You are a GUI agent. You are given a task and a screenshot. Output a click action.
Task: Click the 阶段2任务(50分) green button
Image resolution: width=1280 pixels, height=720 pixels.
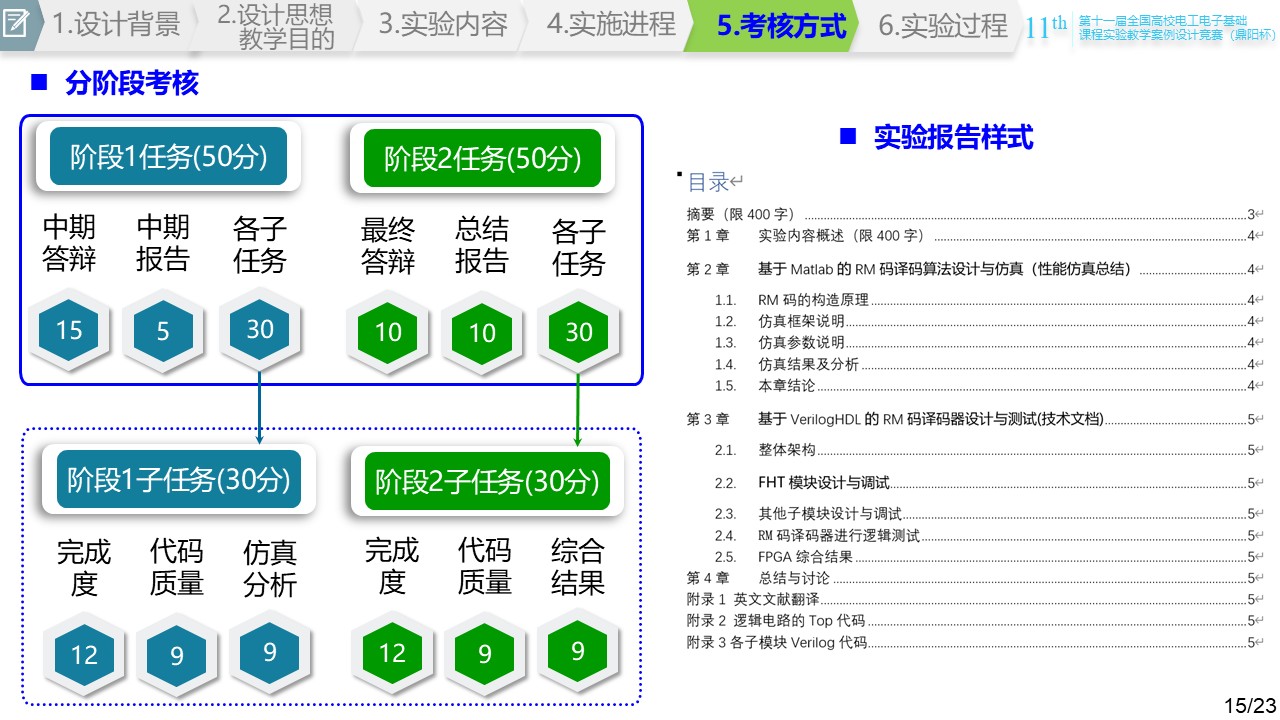coord(482,158)
